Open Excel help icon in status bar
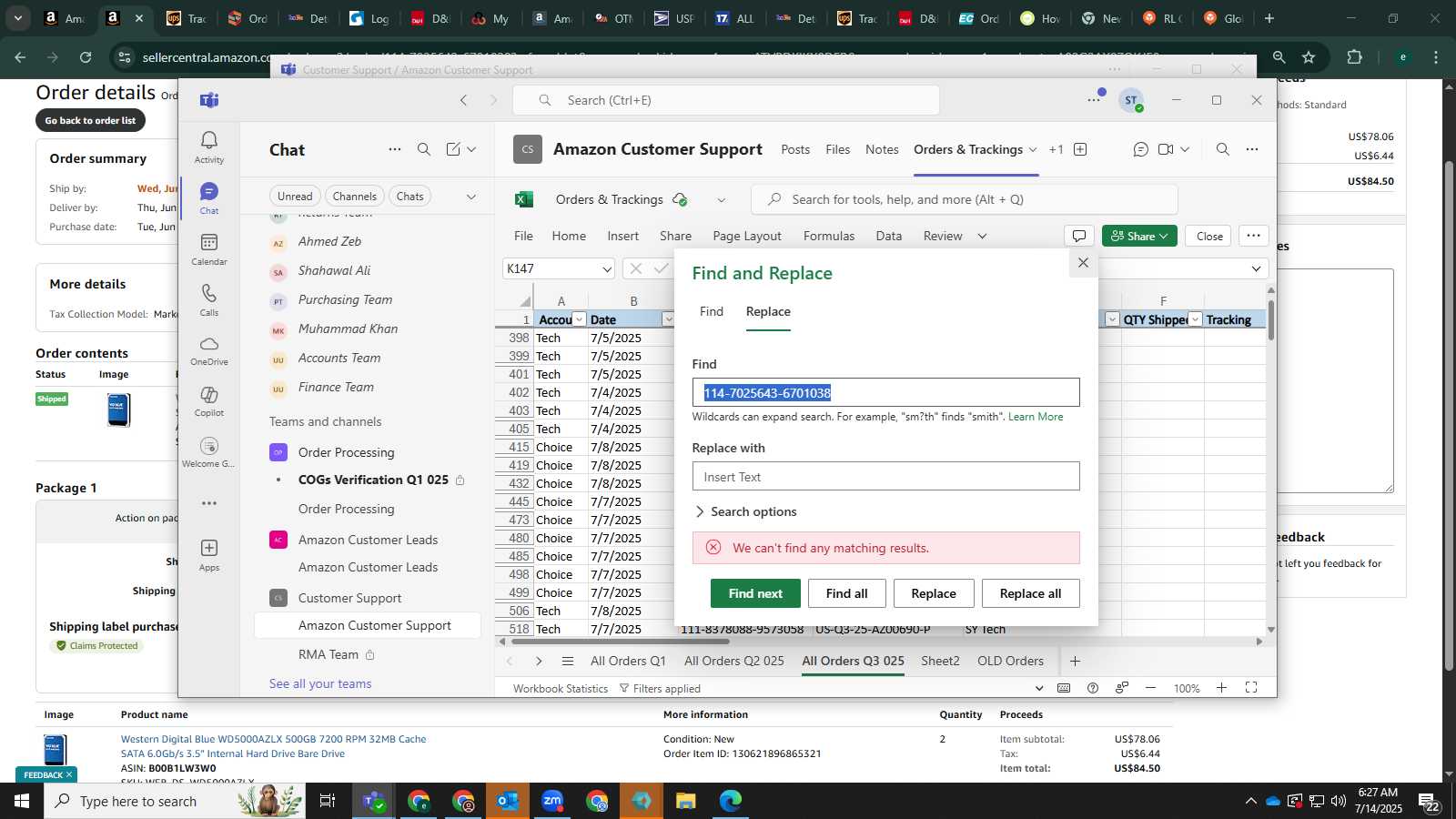 tap(1093, 688)
